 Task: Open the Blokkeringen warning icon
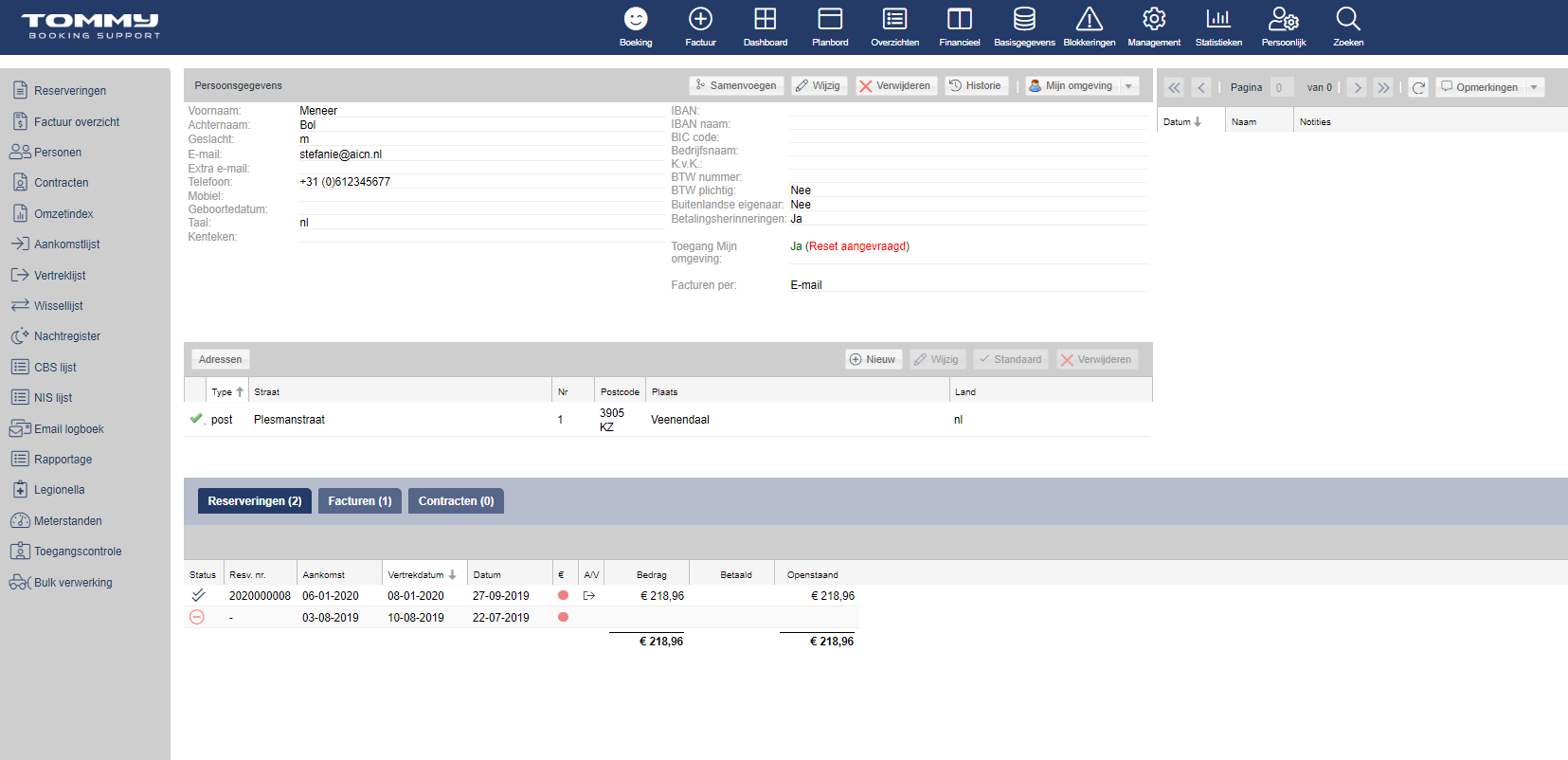1090,19
